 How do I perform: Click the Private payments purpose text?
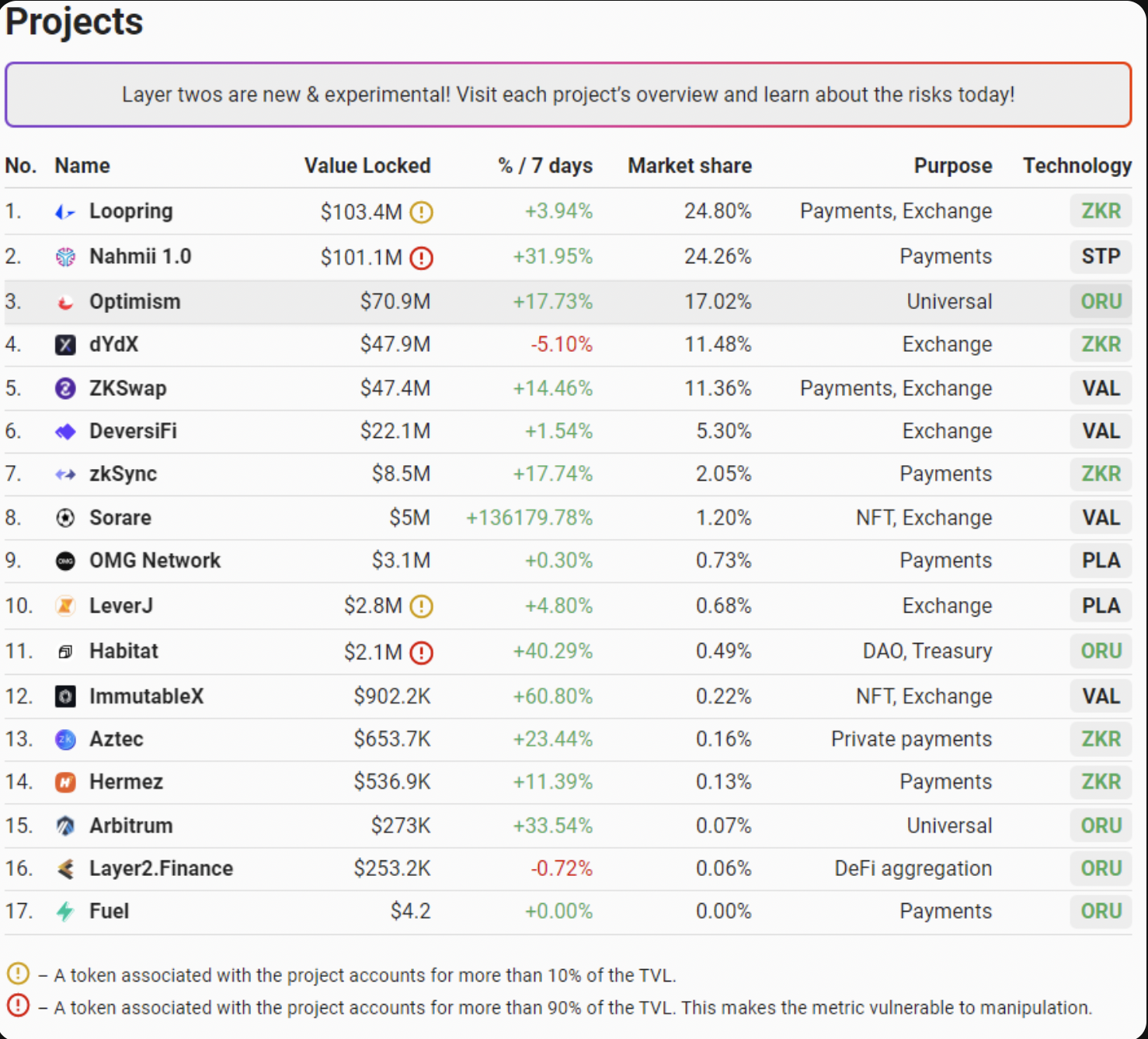click(x=911, y=738)
